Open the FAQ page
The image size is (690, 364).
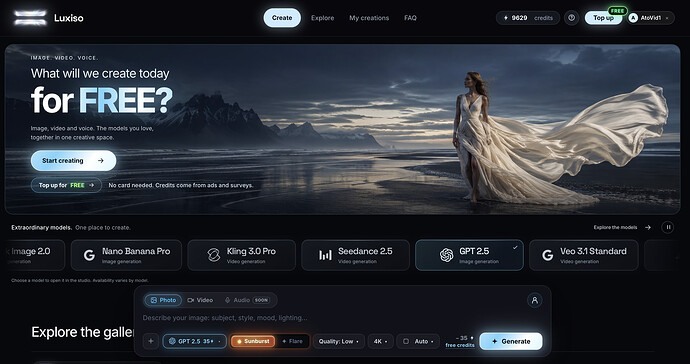coord(410,18)
